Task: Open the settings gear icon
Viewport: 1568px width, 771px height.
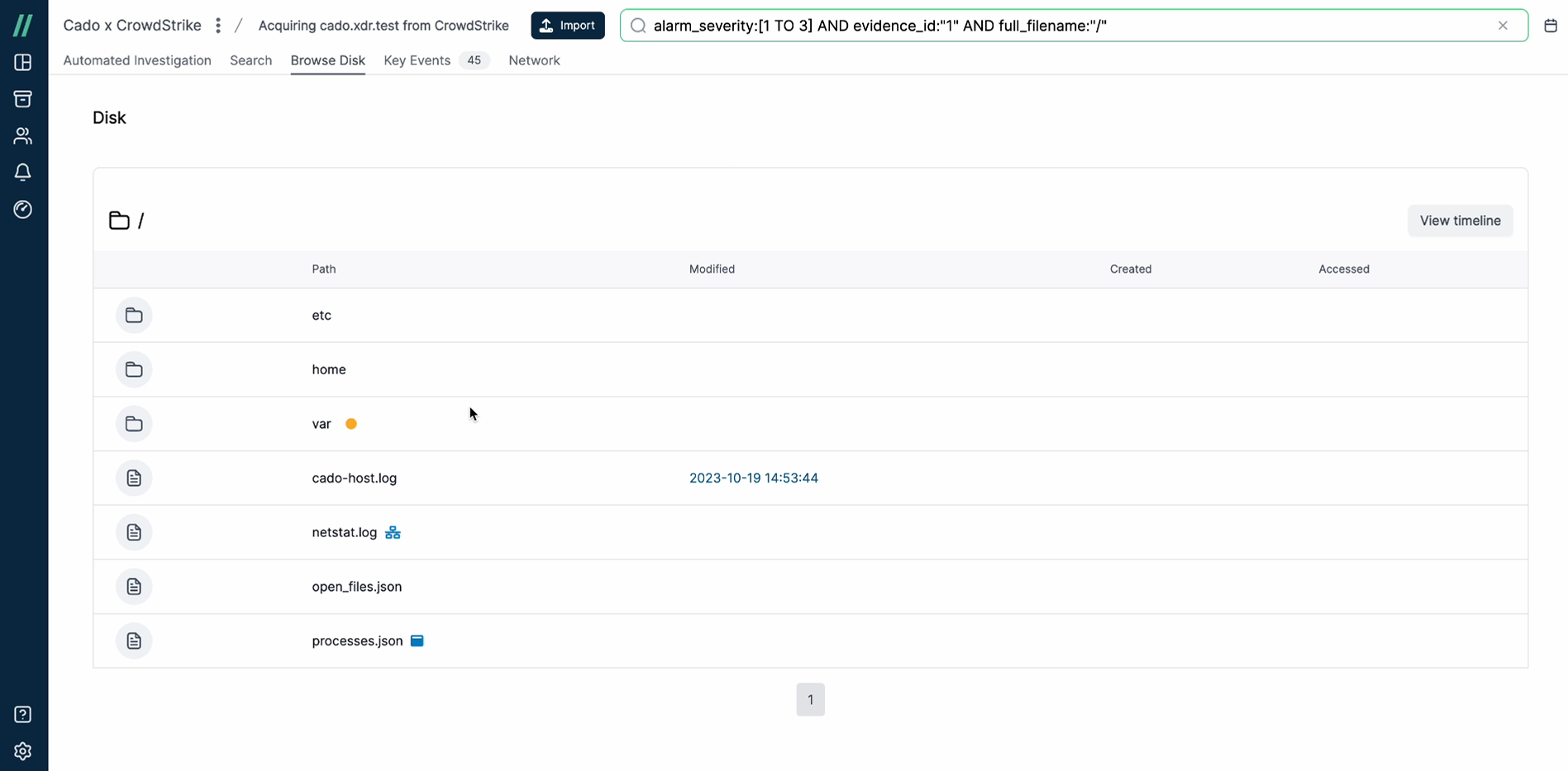Action: click(x=23, y=751)
